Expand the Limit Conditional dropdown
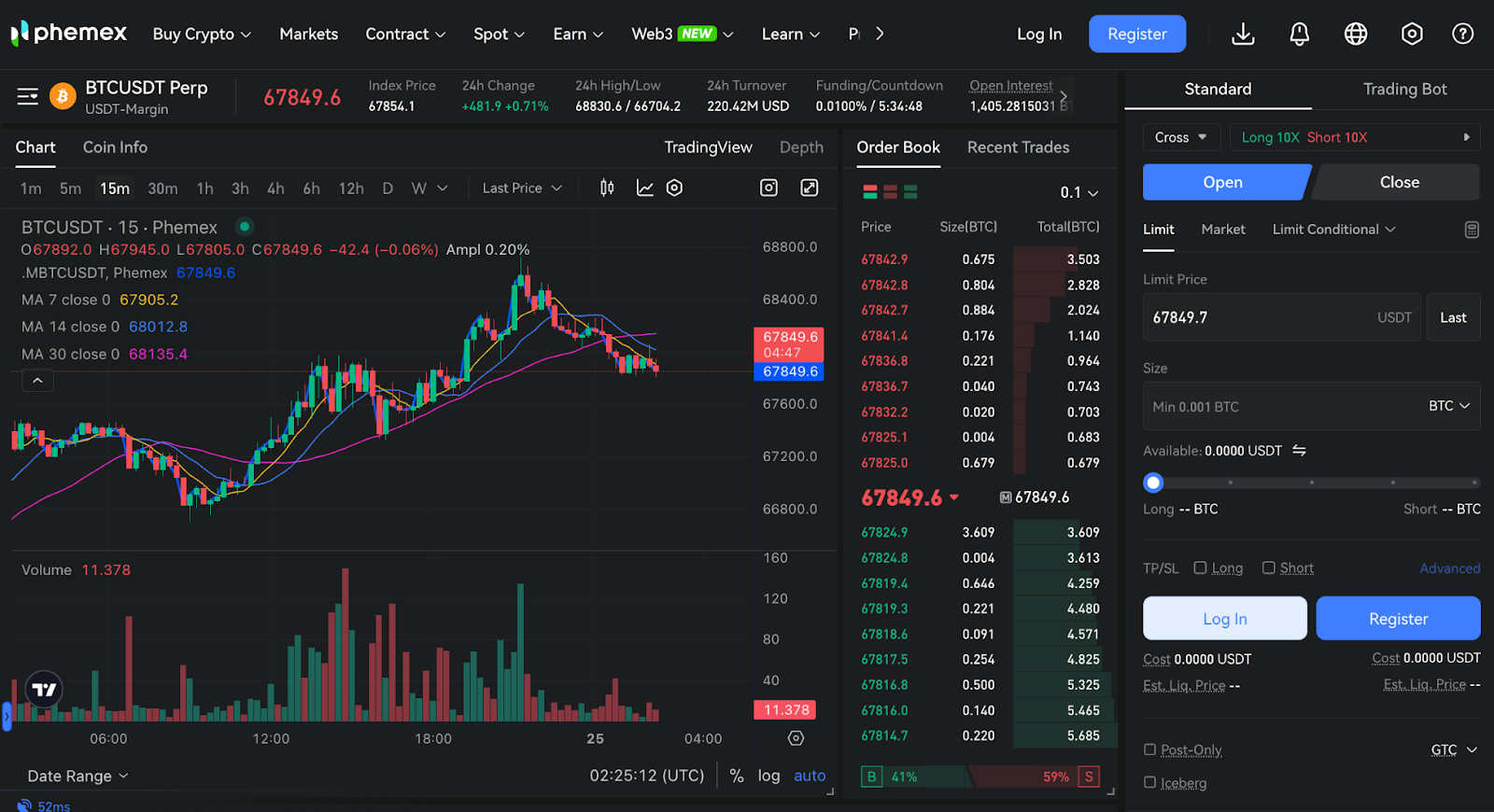The image size is (1494, 812). 1333,230
